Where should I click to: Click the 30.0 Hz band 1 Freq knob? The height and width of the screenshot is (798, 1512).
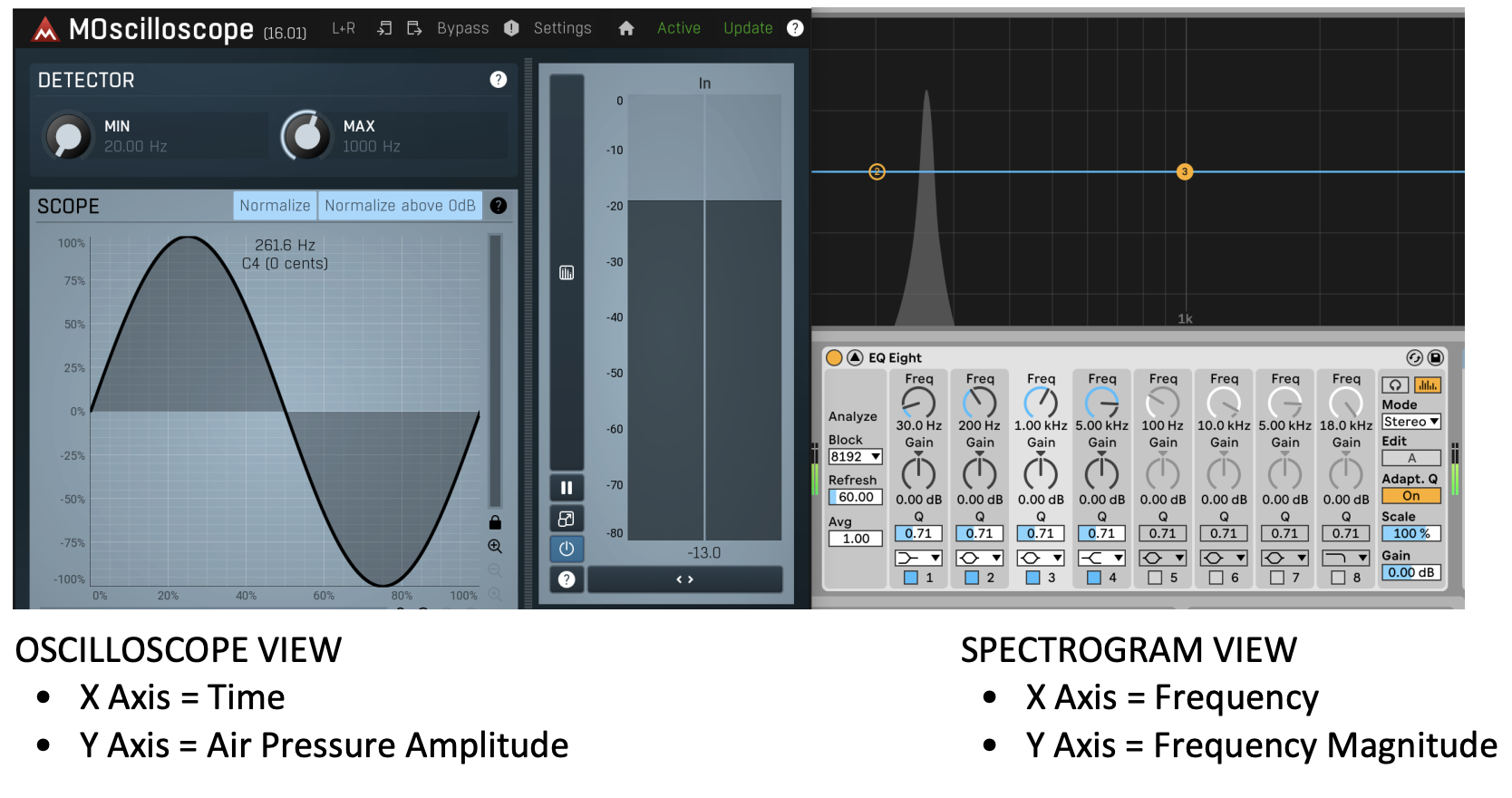click(918, 403)
